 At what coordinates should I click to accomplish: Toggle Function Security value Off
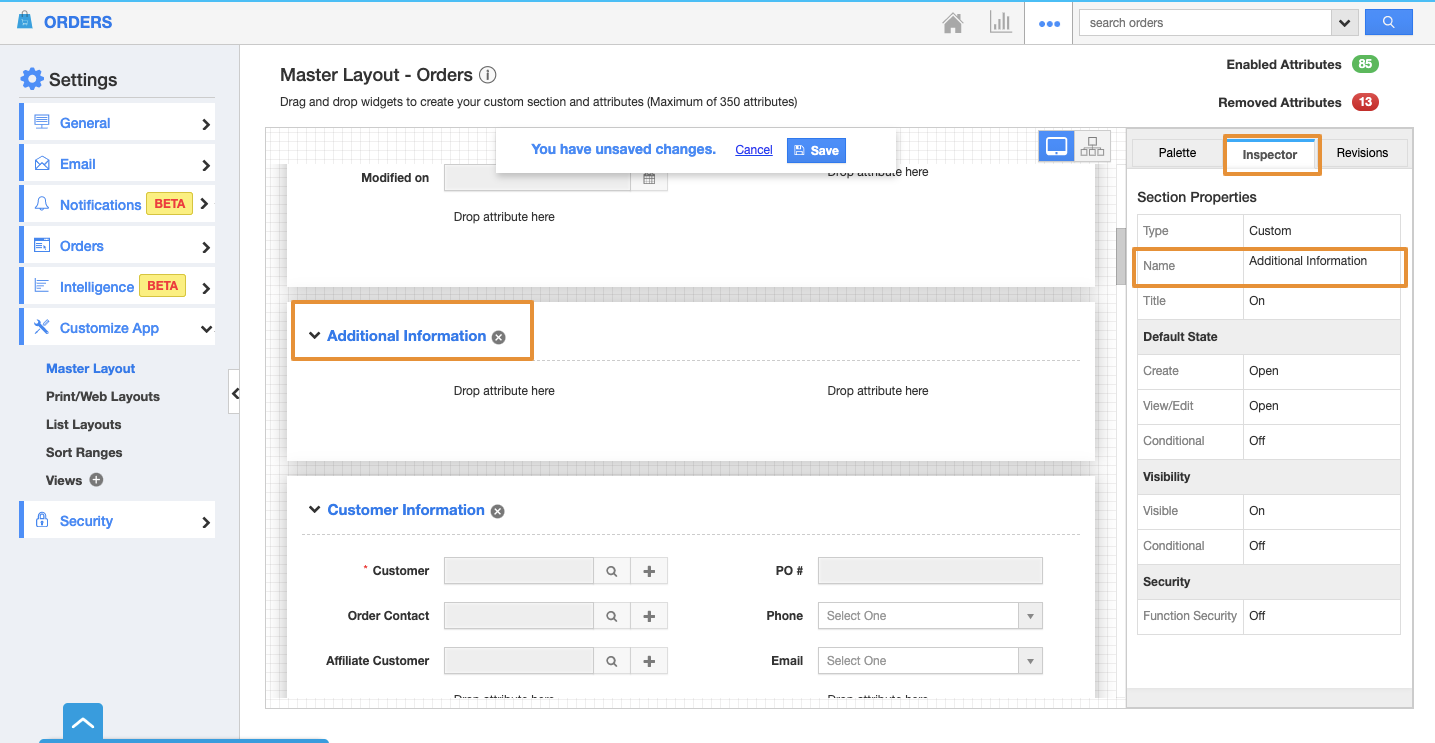pyautogui.click(x=1257, y=616)
